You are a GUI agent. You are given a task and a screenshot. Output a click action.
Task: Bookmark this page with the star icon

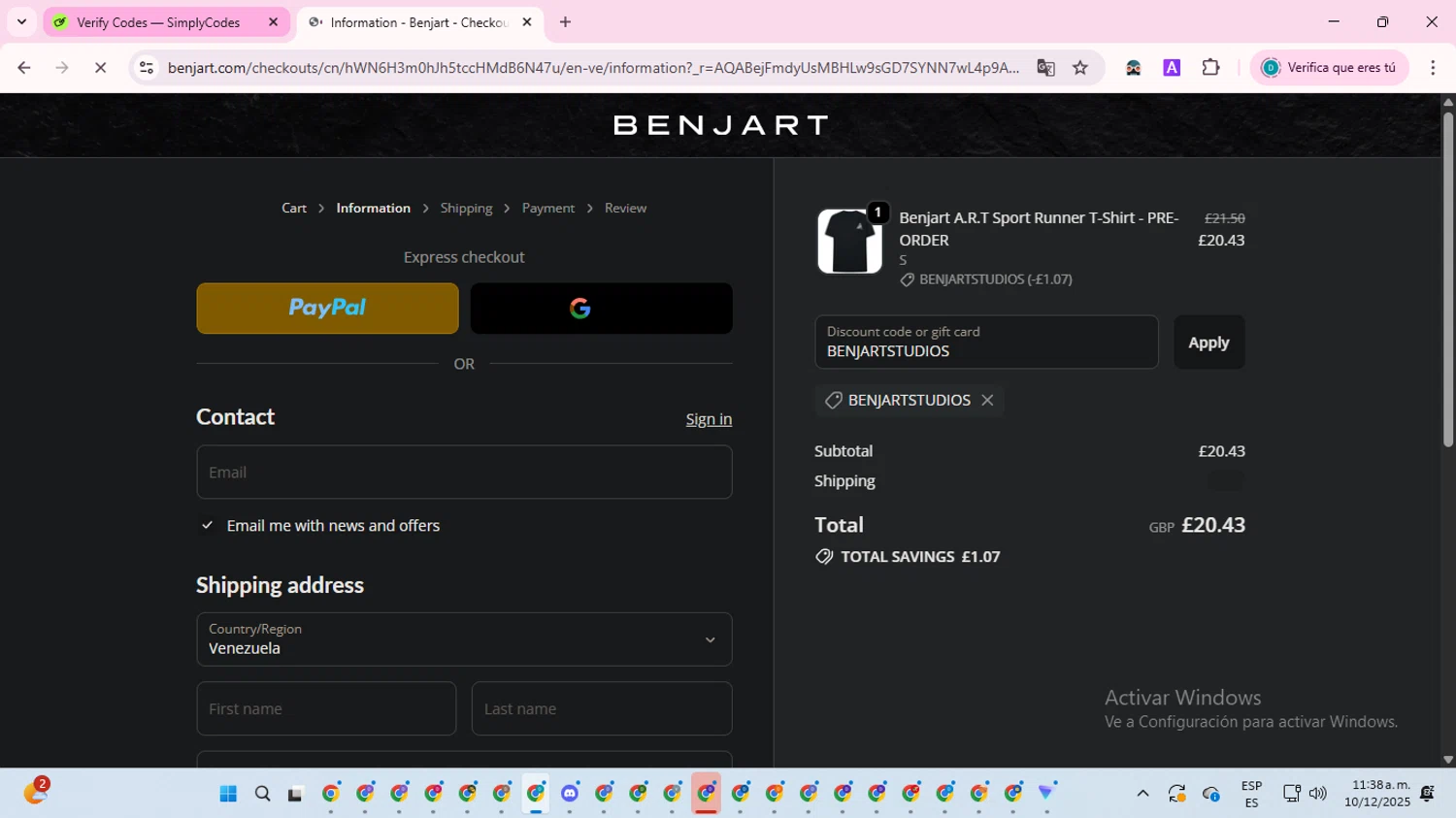coord(1080,68)
